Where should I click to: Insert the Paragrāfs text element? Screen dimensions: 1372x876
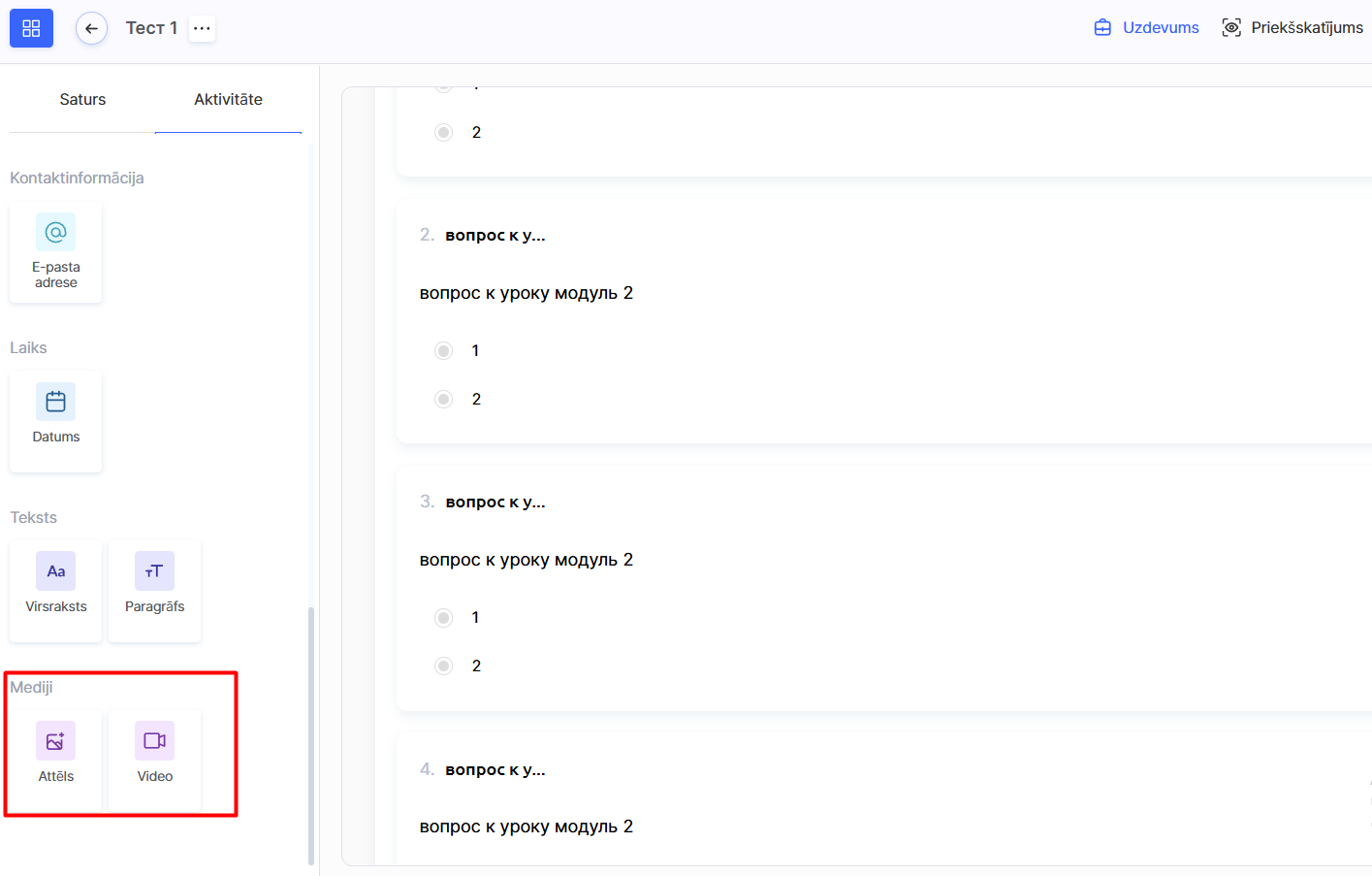click(x=155, y=590)
